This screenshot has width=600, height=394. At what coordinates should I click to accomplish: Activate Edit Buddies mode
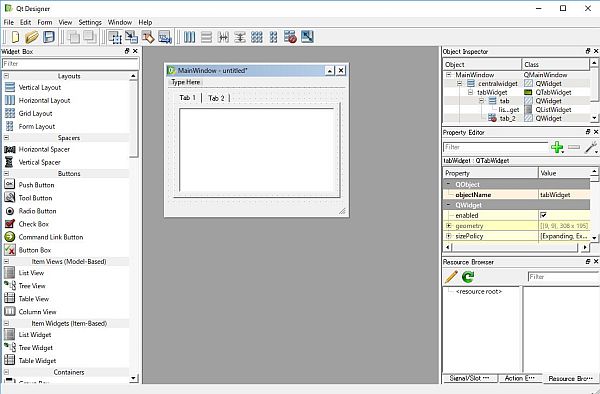(148, 37)
